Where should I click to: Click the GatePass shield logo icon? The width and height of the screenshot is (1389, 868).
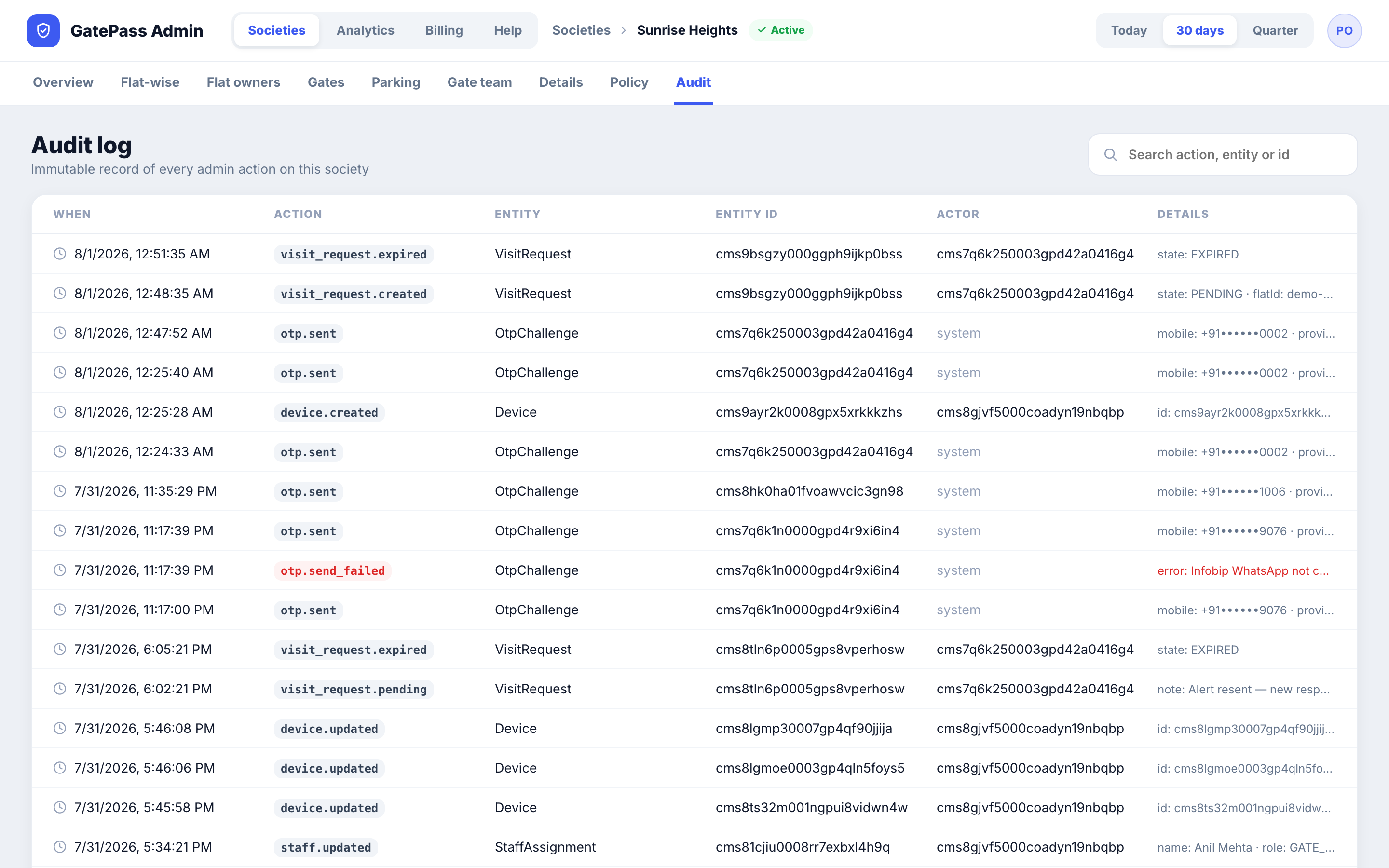click(43, 30)
